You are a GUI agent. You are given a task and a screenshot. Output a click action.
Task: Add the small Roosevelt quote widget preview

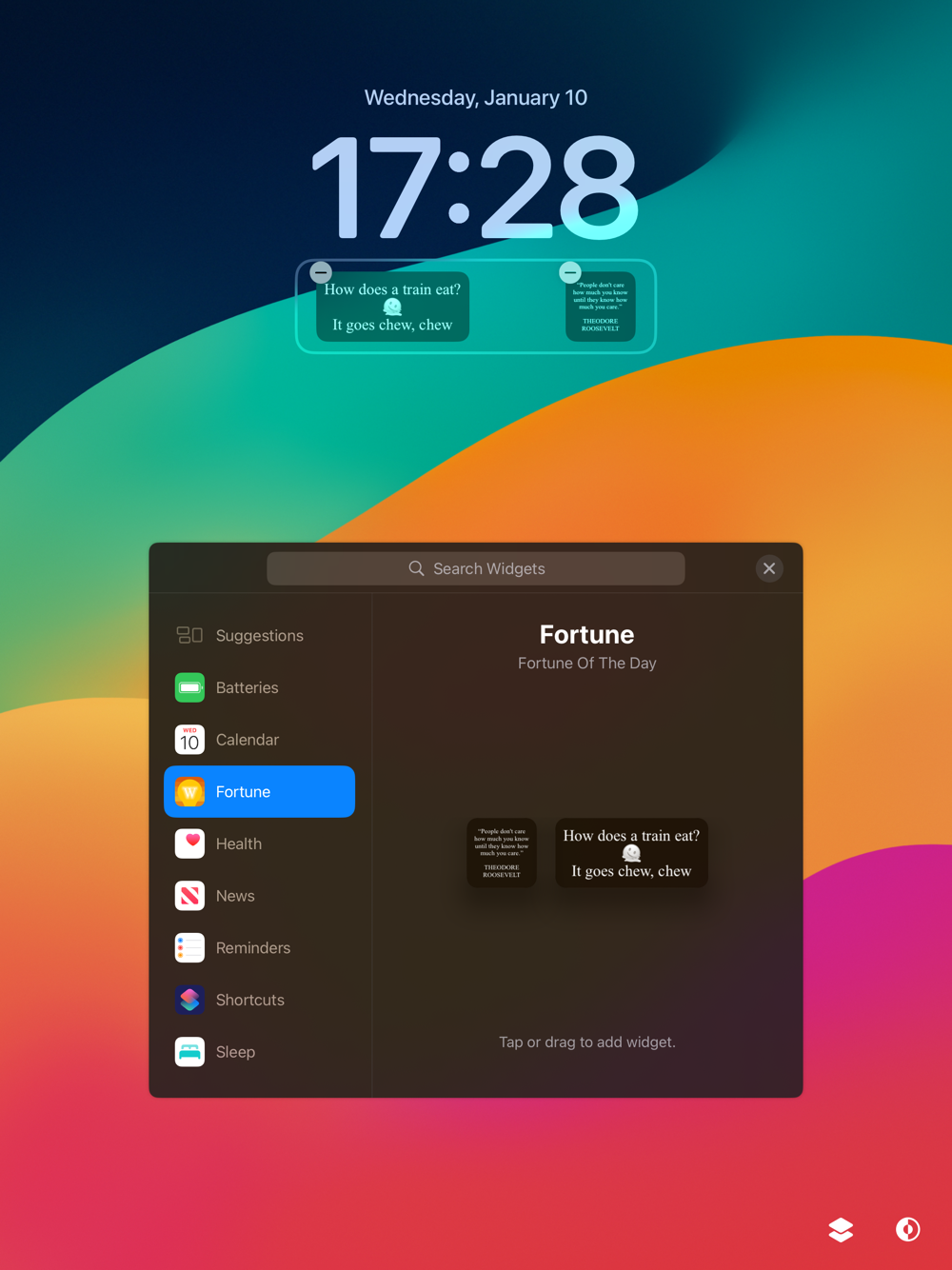502,853
